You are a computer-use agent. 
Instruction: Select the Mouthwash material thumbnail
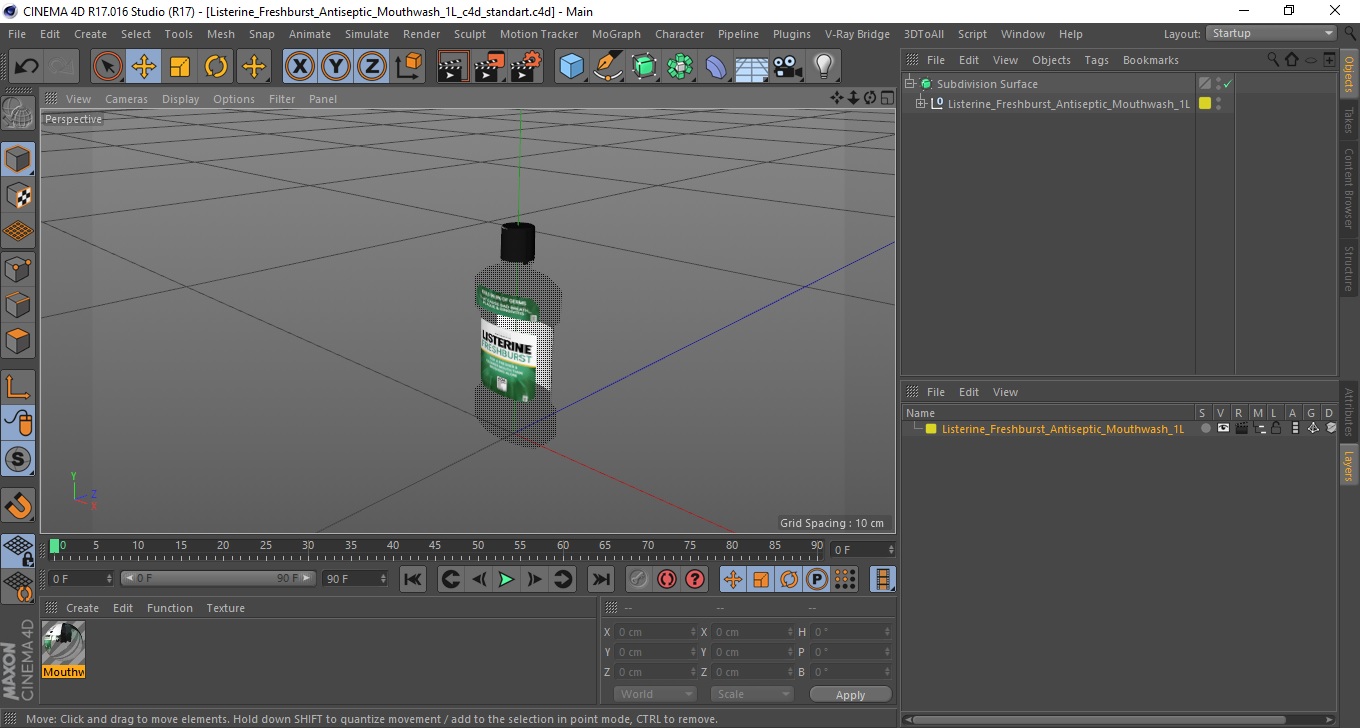63,649
